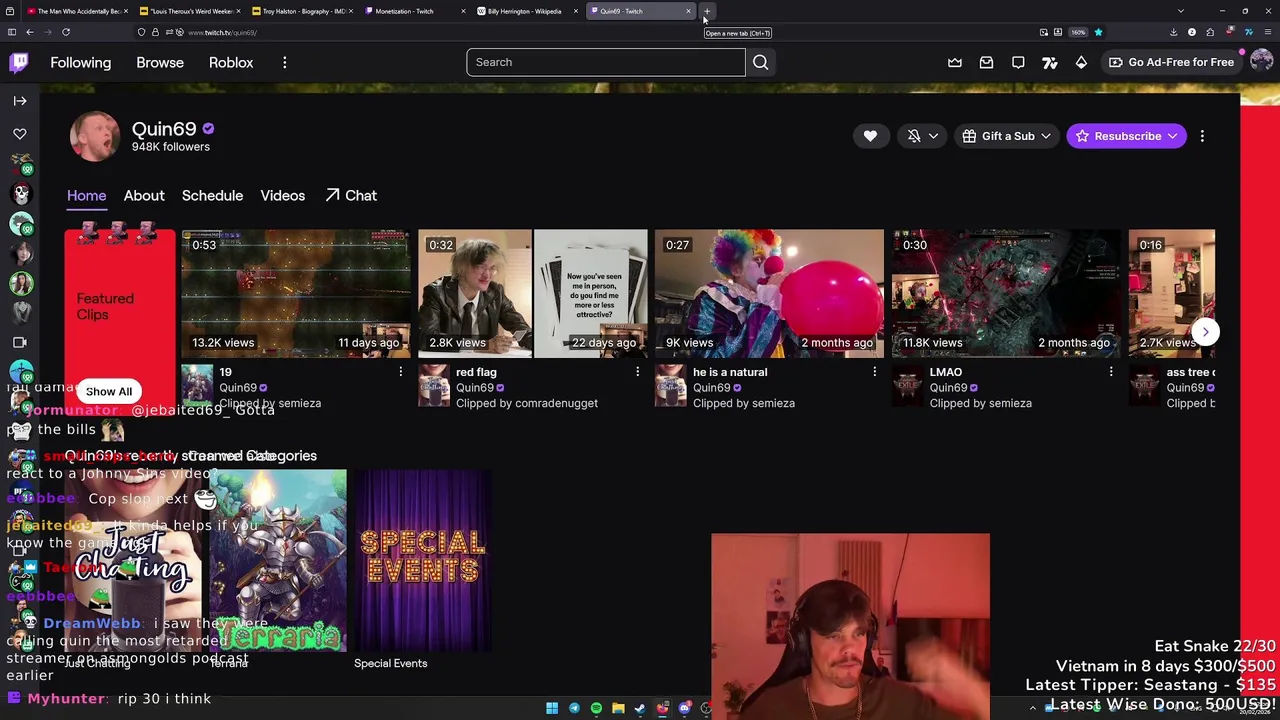
Task: Open Spotify from the taskbar
Action: tap(596, 708)
